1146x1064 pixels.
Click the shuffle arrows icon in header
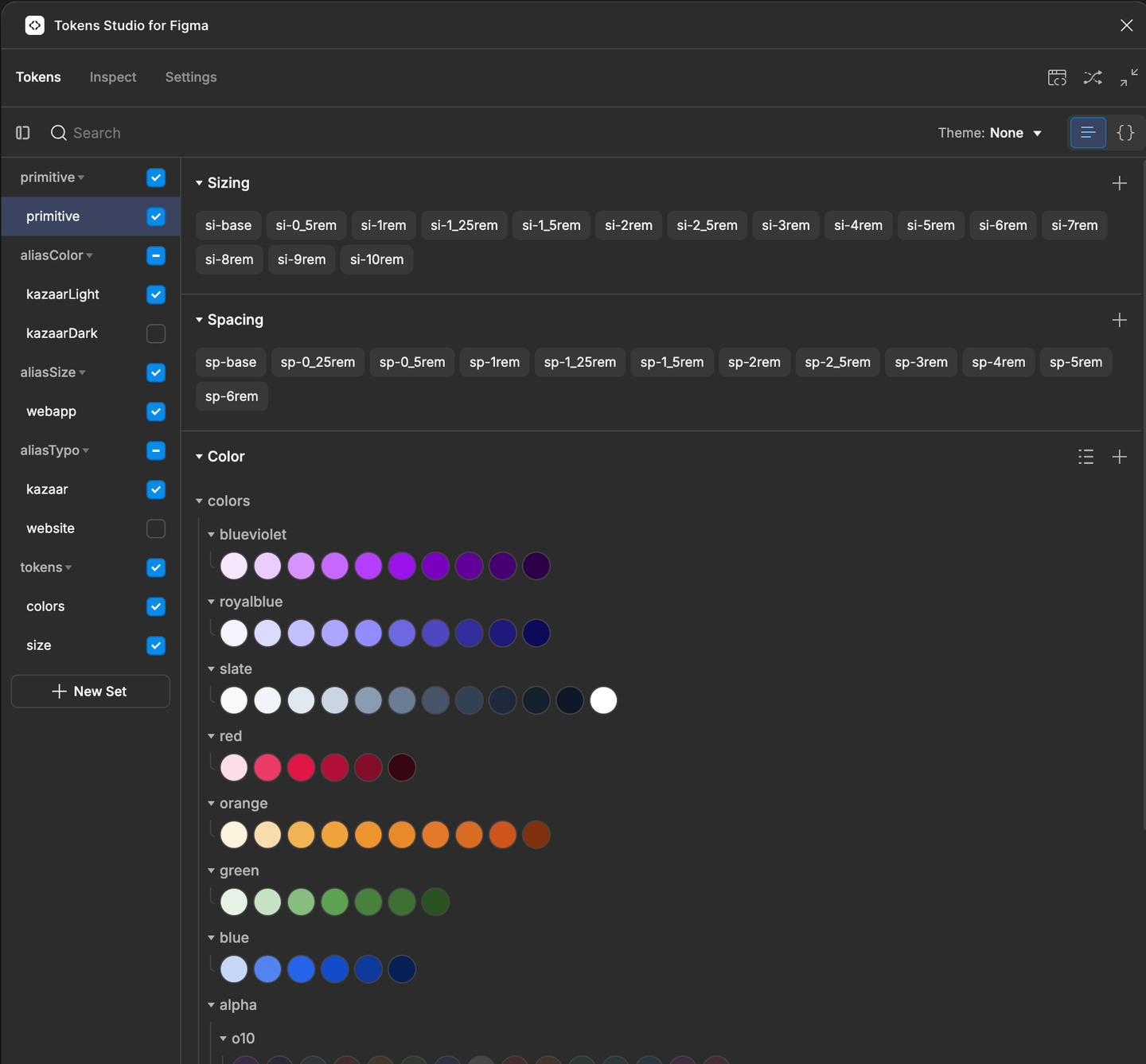click(x=1093, y=77)
